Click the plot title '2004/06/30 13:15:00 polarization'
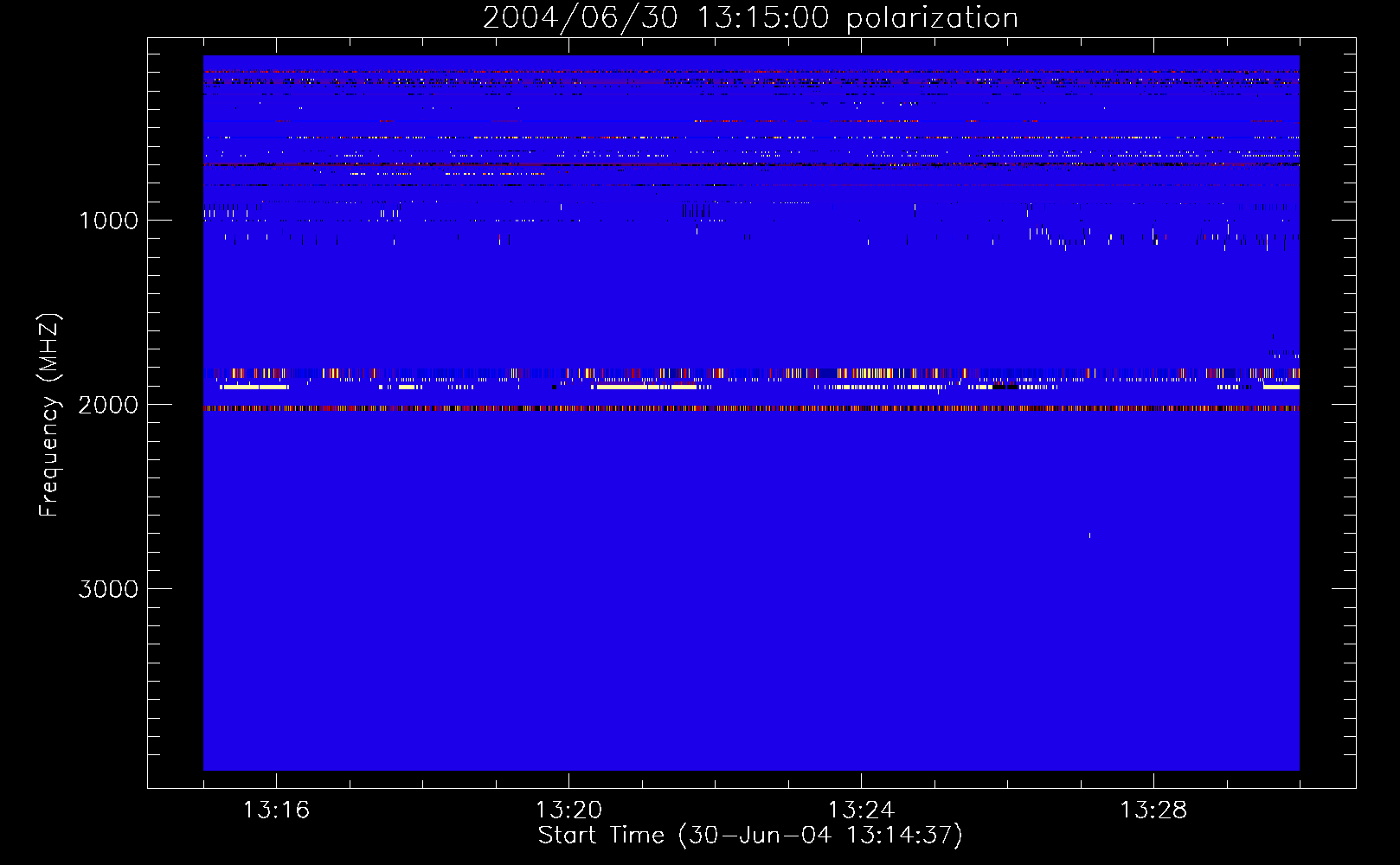Screen dimensions: 1400x865 click(x=750, y=18)
